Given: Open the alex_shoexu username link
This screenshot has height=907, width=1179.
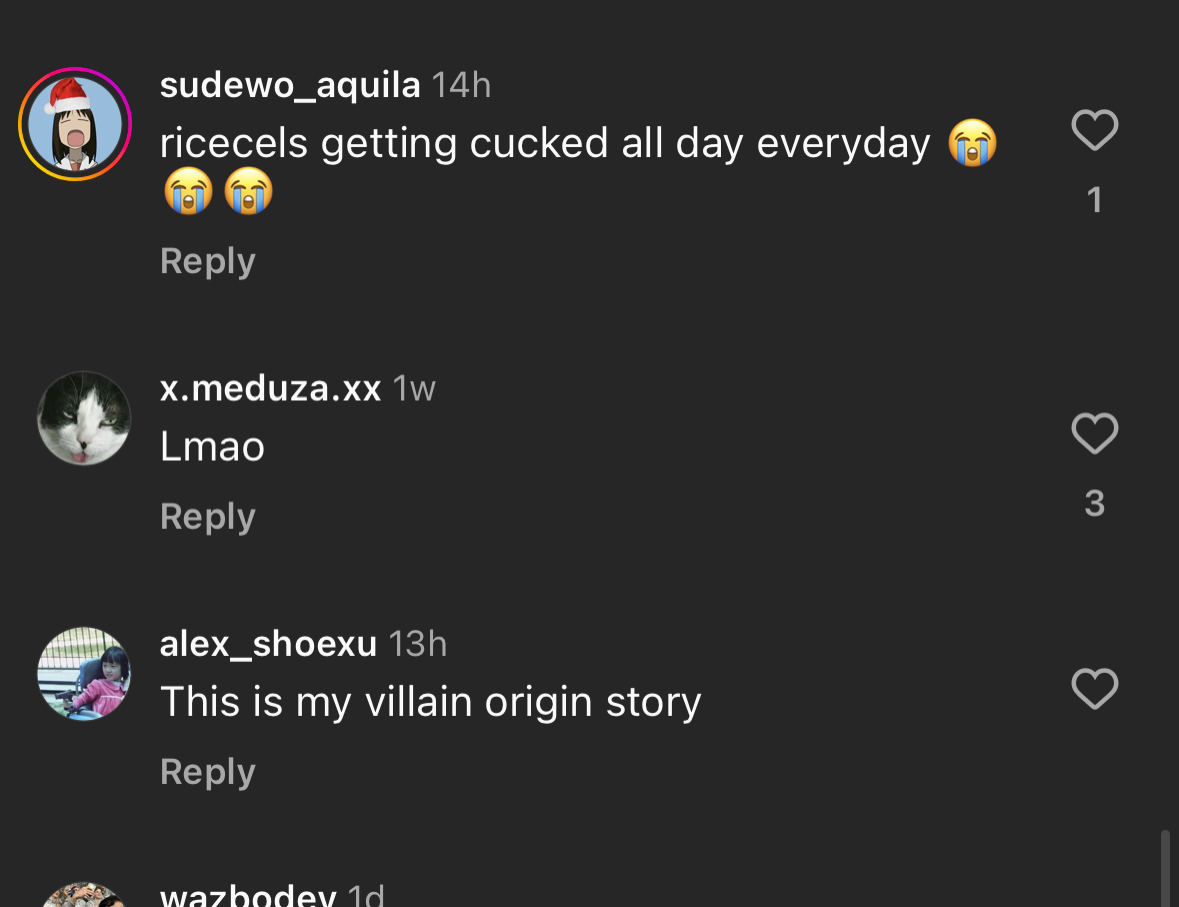Looking at the screenshot, I should point(268,644).
